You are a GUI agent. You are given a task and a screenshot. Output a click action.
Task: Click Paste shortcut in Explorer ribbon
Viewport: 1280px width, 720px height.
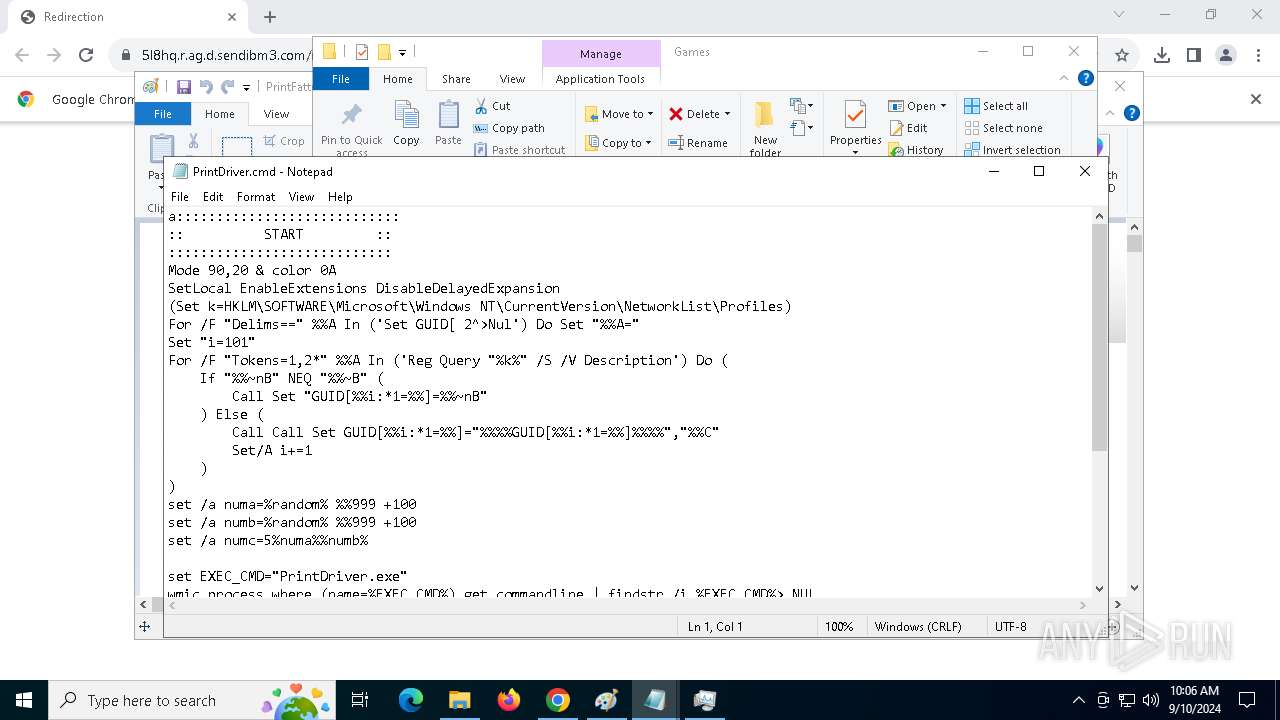[519, 150]
